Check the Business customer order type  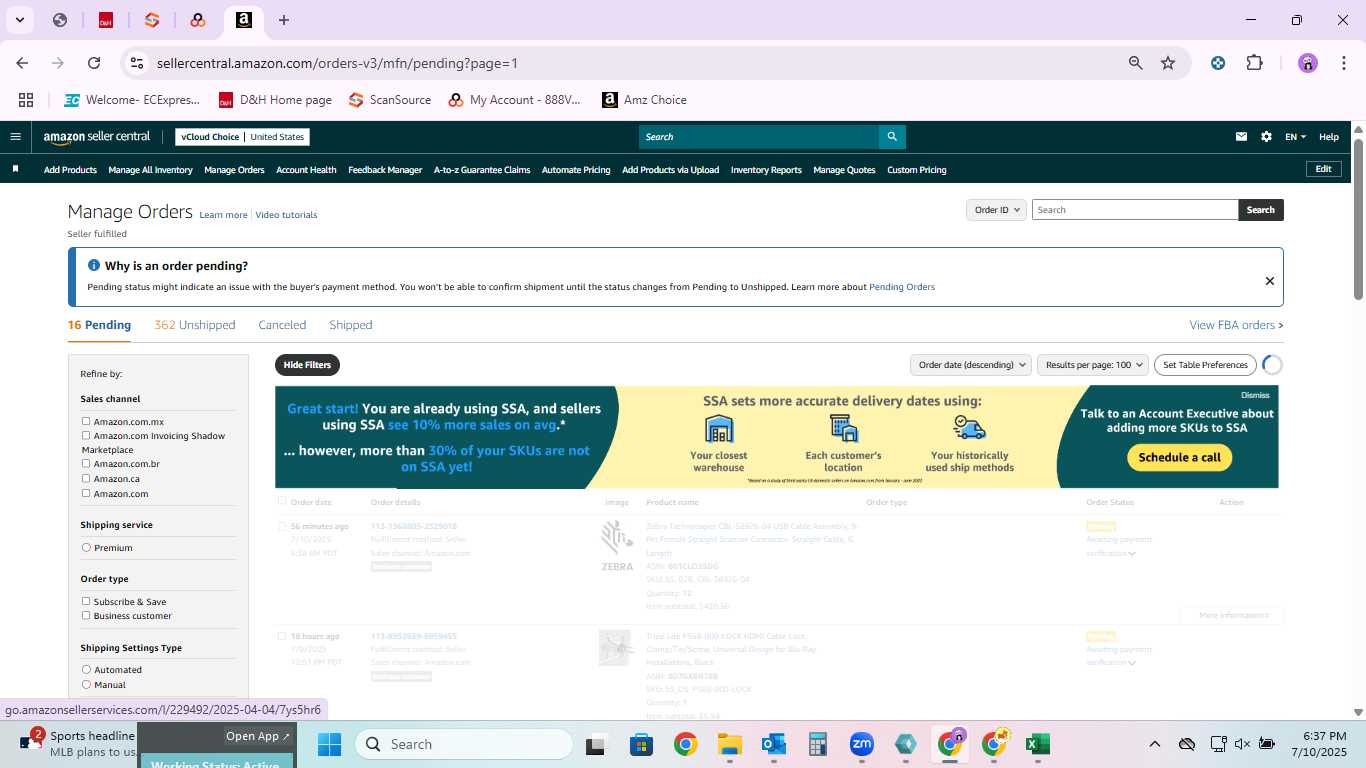86,616
